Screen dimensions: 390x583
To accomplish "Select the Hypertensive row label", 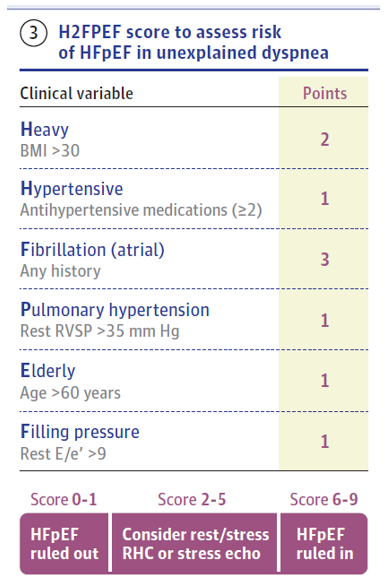I will [x=72, y=189].
